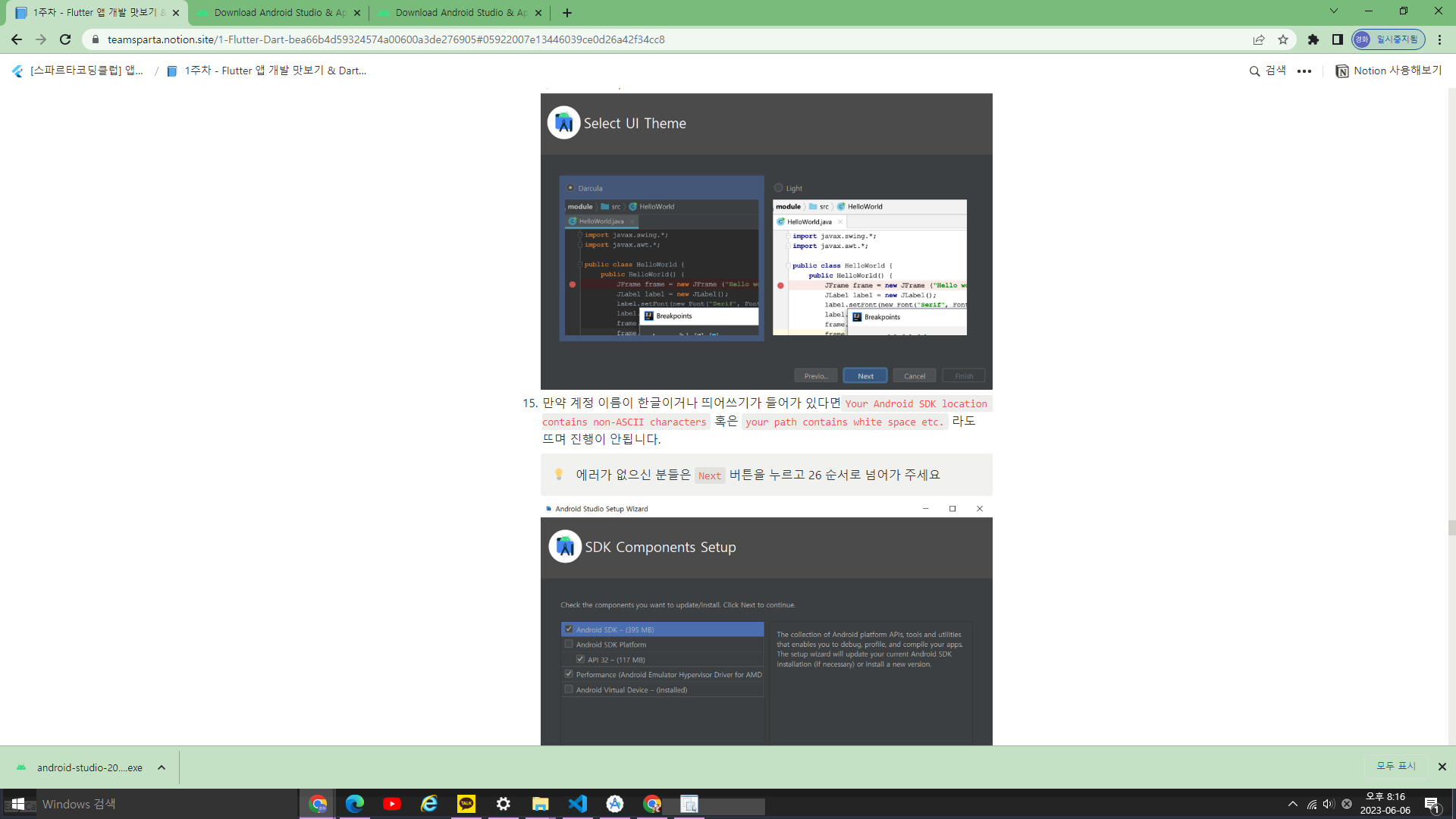Show all downloads with 모두 표시
Screen dimensions: 1456x819
pyautogui.click(x=1396, y=767)
